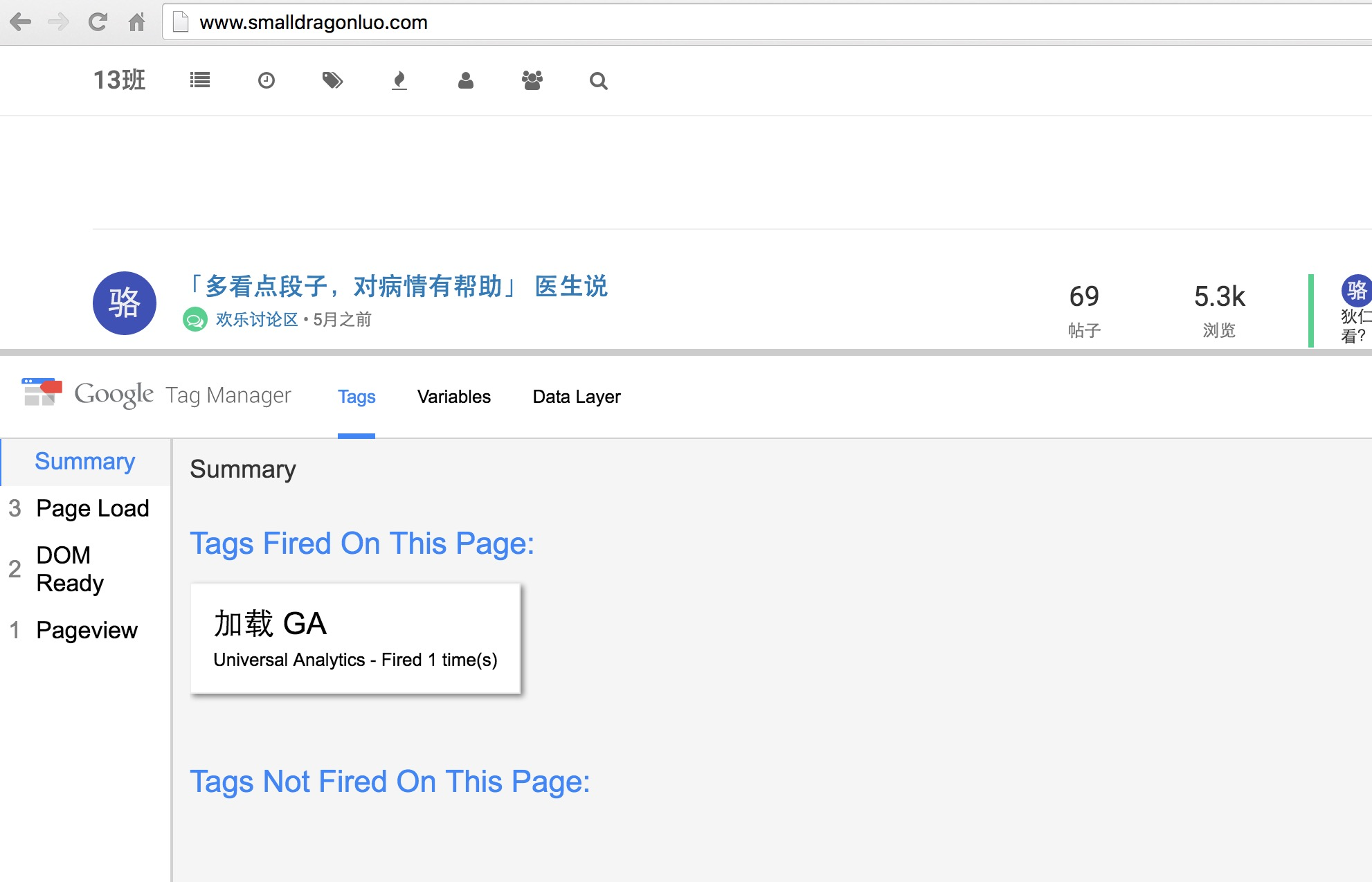Open the categories list icon
The image size is (1372, 882).
point(200,80)
